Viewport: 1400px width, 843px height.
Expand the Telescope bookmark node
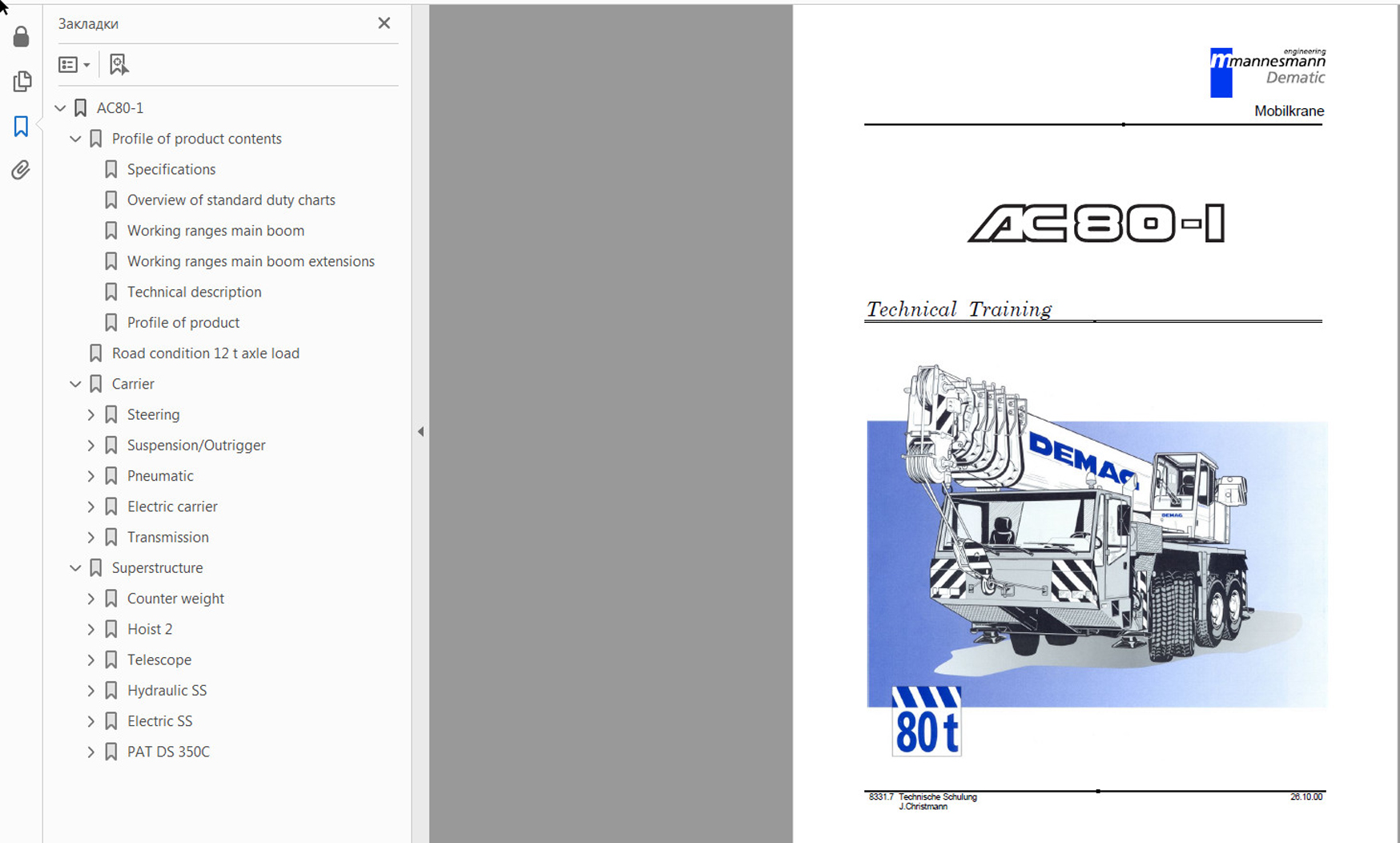[91, 659]
